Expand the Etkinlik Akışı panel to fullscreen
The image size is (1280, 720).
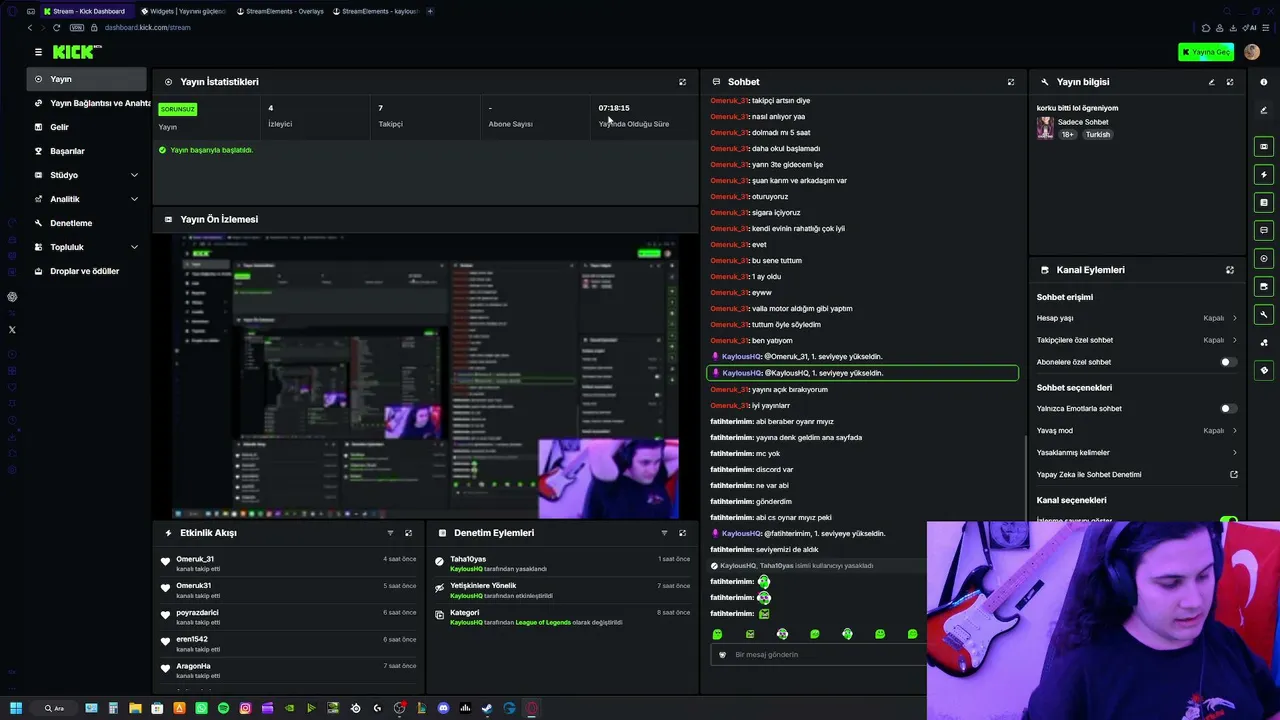[408, 533]
